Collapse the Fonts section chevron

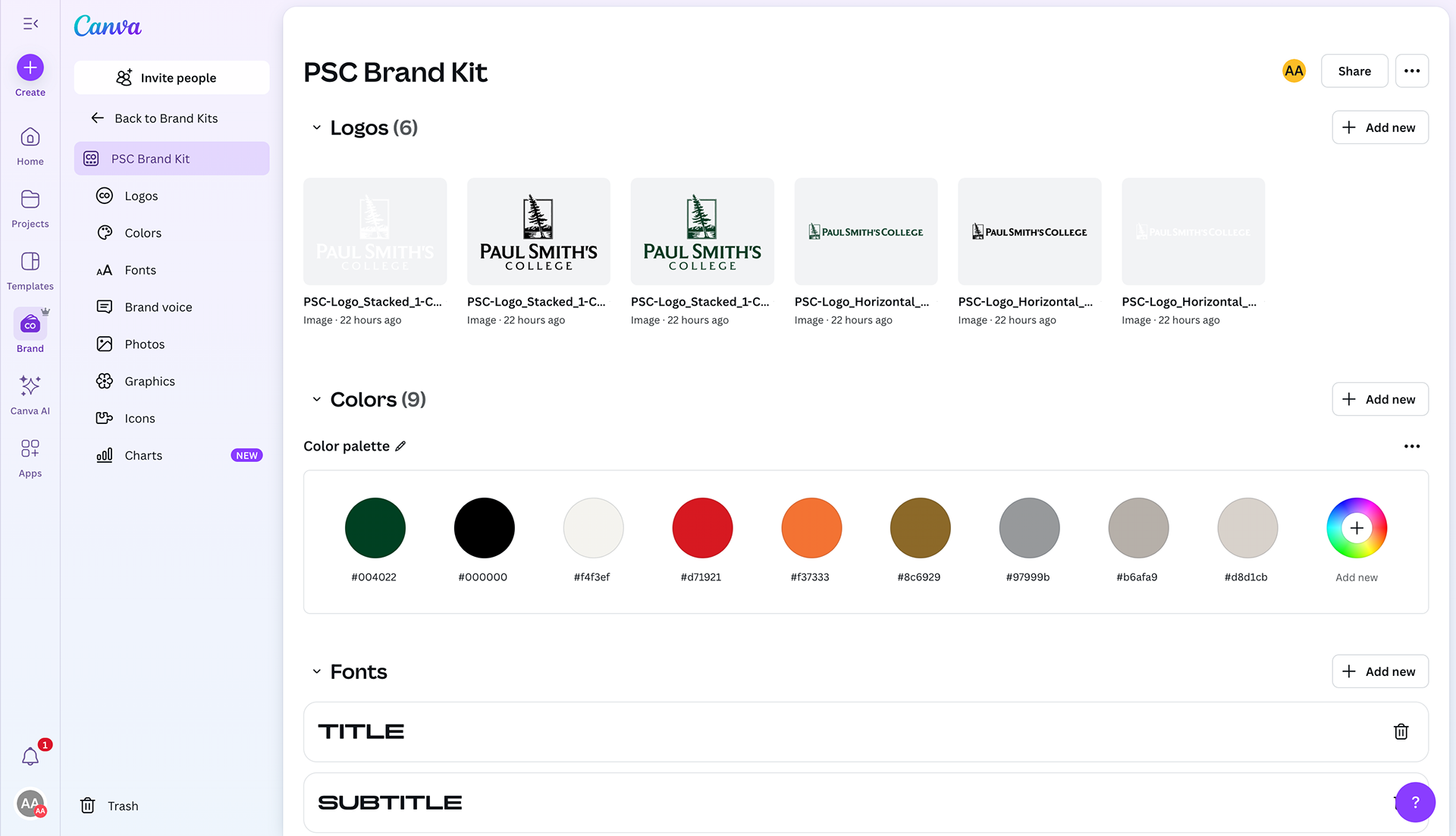316,671
